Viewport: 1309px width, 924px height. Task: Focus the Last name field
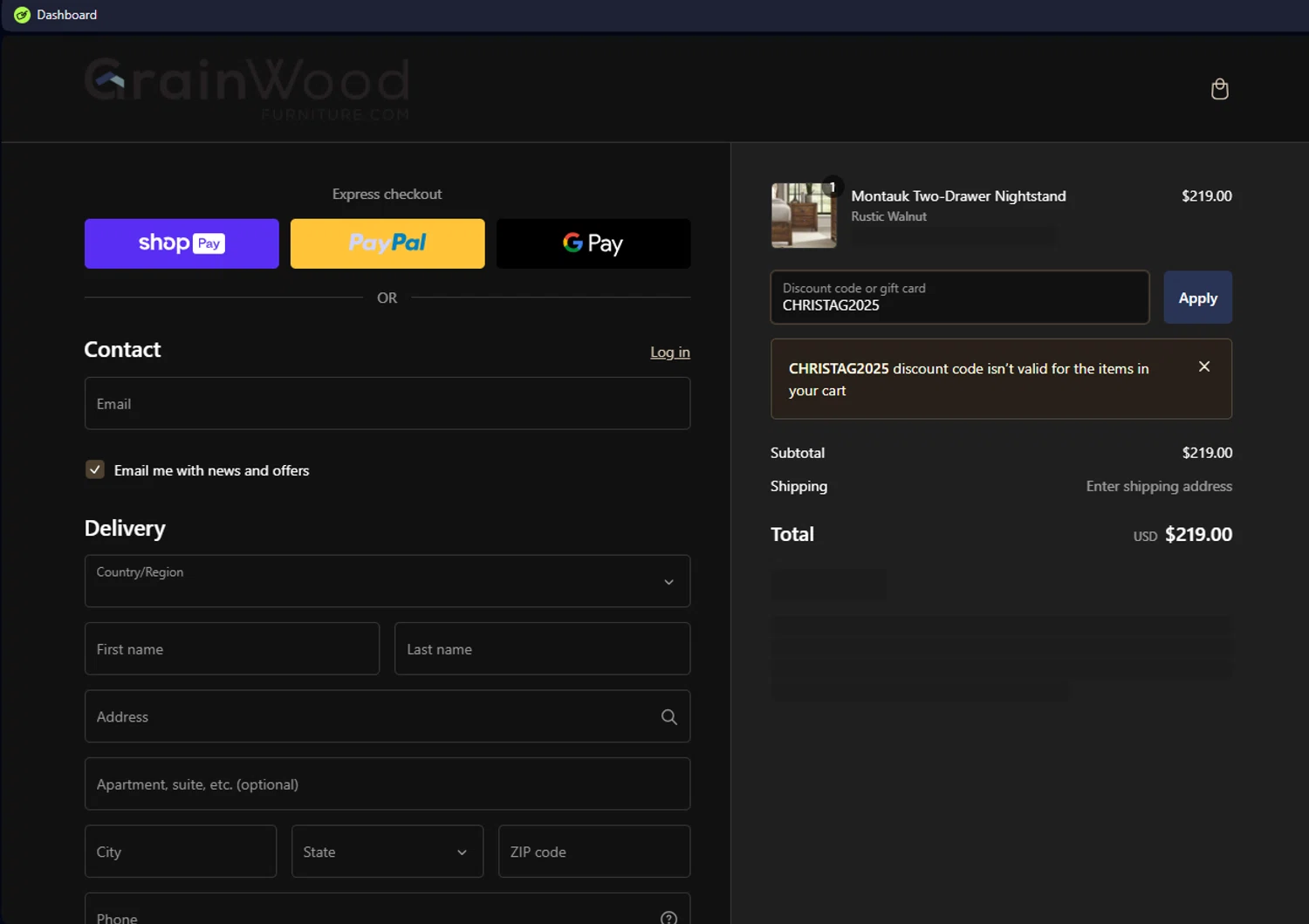[543, 648]
